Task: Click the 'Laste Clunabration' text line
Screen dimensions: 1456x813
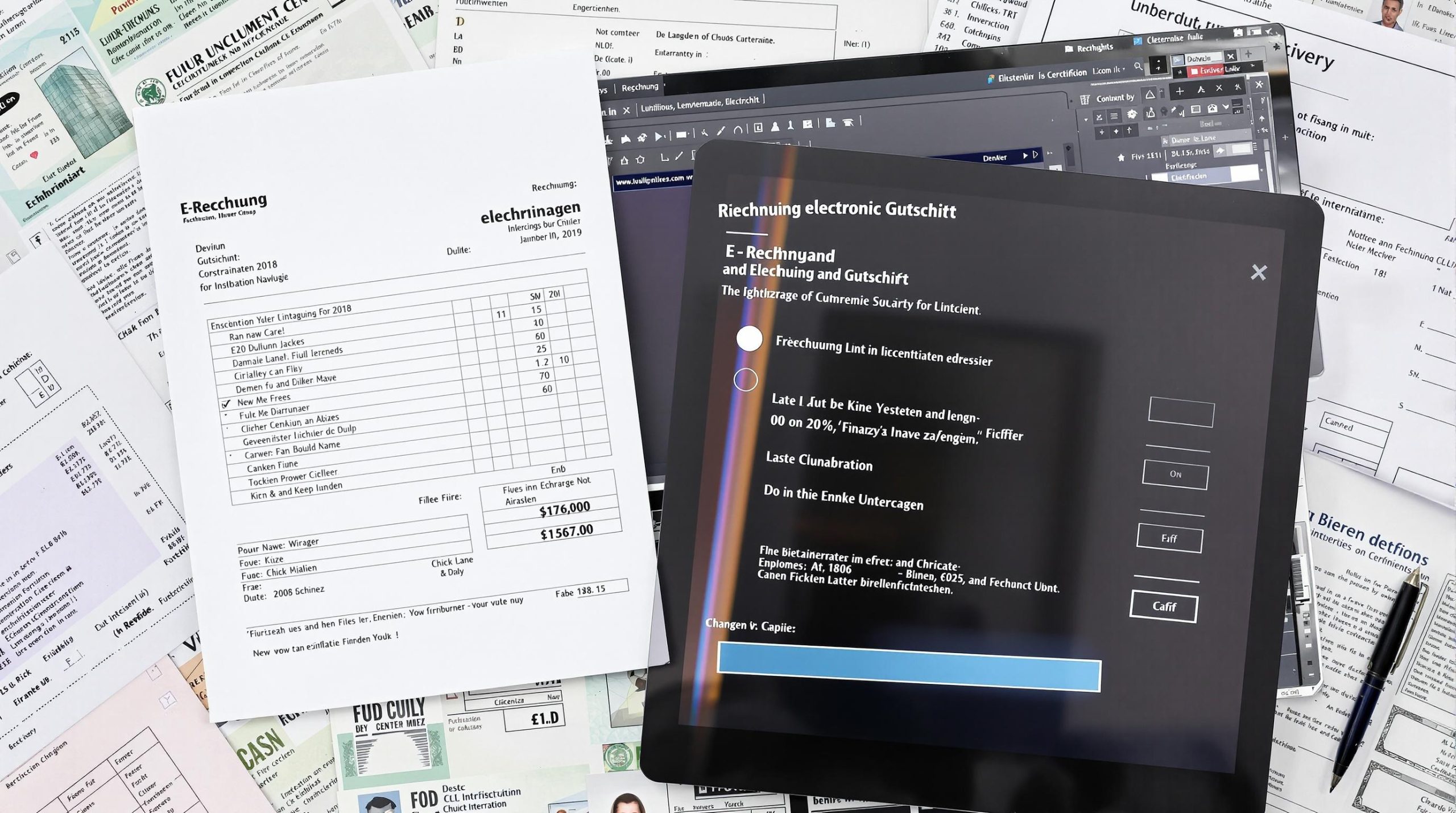Action: point(819,461)
